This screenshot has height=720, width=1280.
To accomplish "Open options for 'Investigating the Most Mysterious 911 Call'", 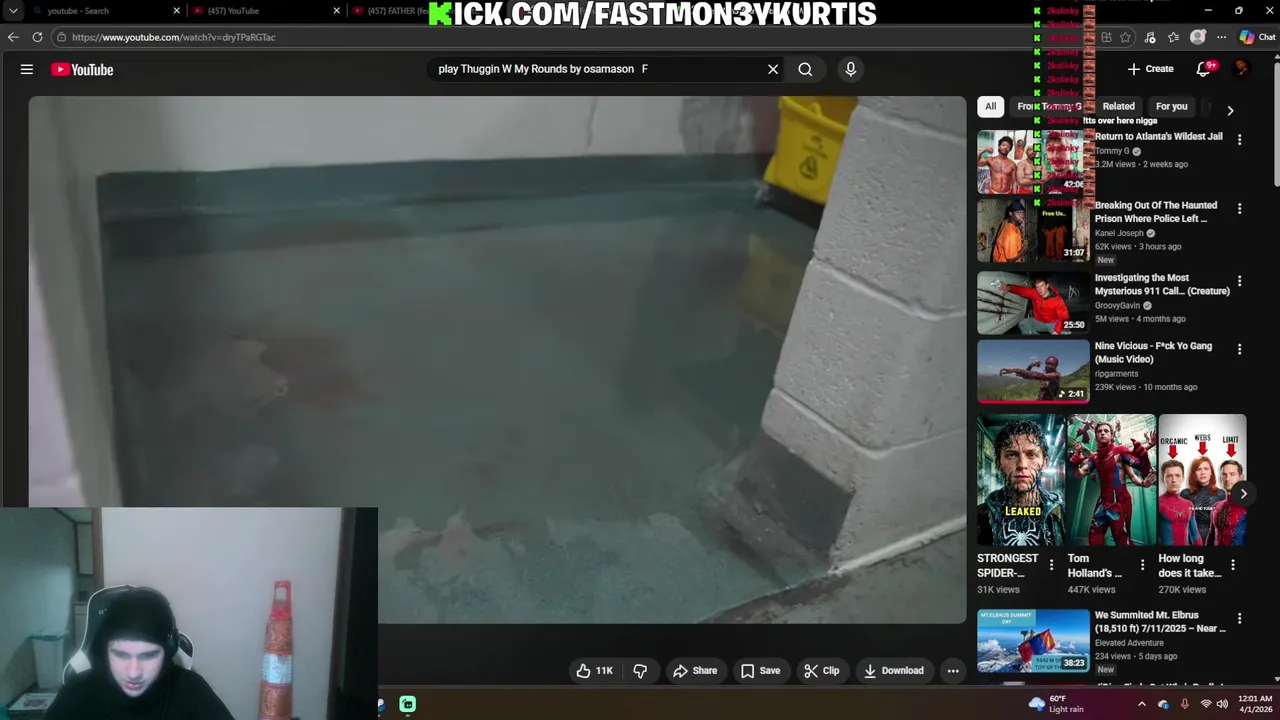I will [x=1239, y=281].
